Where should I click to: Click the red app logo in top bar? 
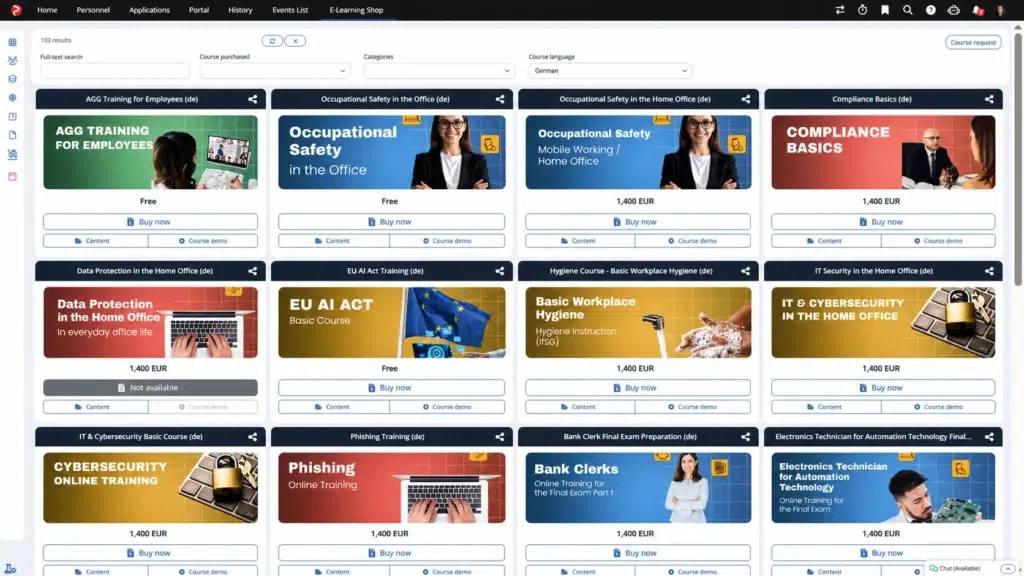click(x=16, y=10)
